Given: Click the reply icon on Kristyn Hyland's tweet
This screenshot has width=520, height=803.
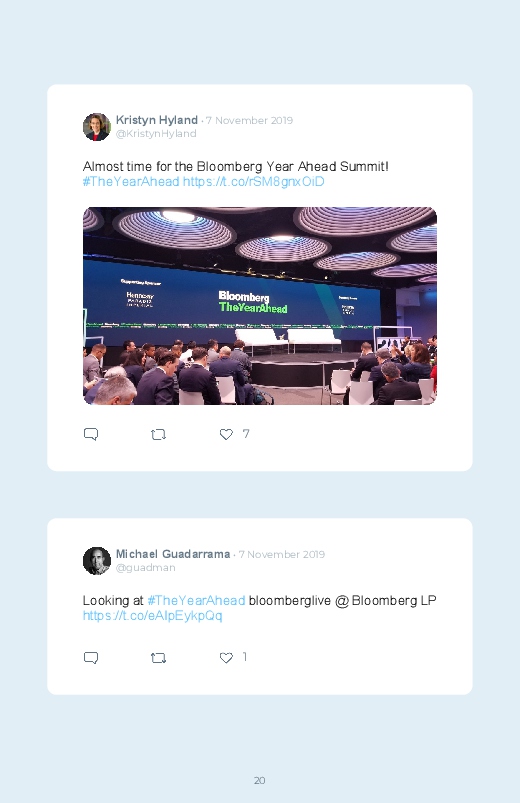Looking at the screenshot, I should 91,434.
